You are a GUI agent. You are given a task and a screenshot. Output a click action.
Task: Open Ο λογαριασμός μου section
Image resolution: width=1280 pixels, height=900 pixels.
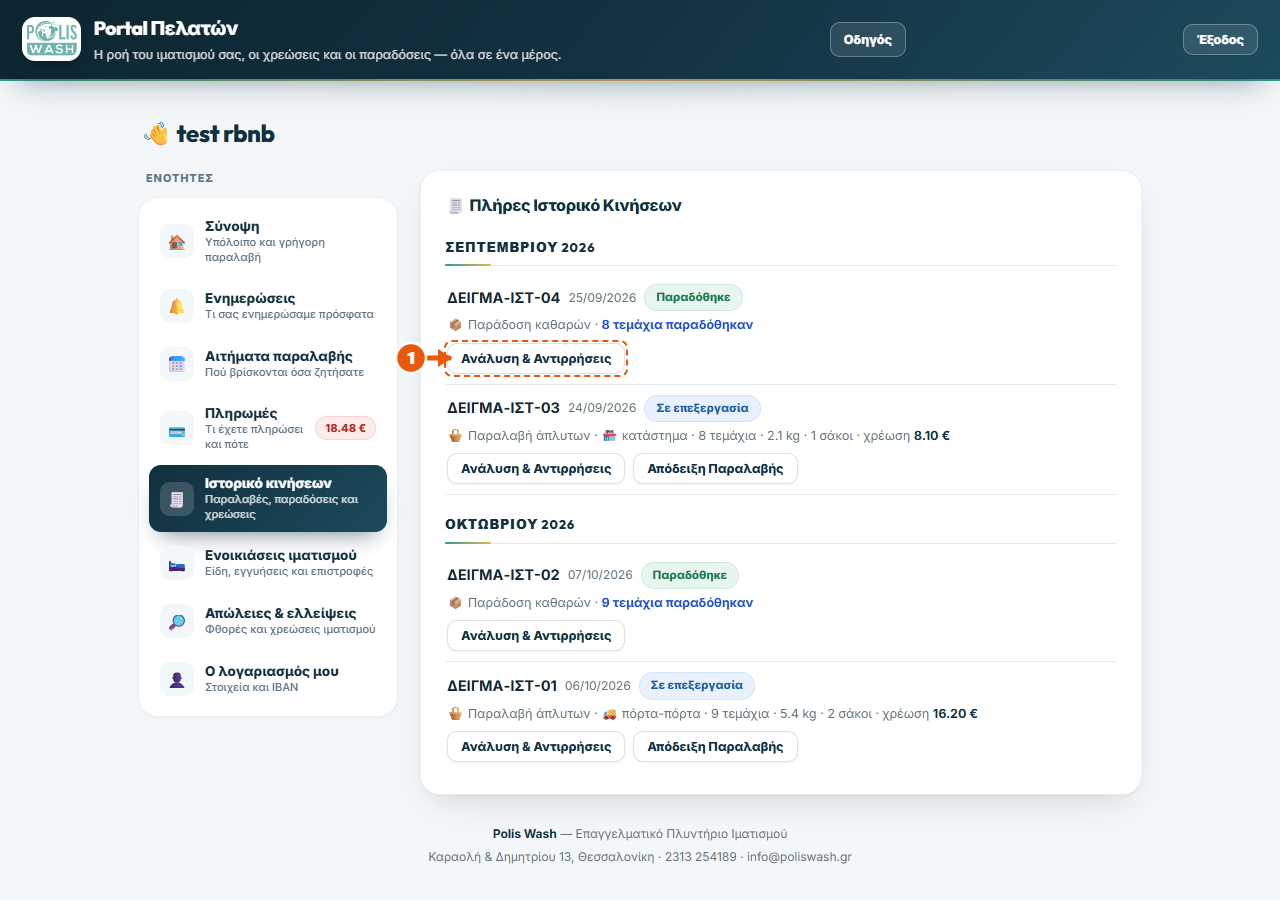click(x=268, y=679)
